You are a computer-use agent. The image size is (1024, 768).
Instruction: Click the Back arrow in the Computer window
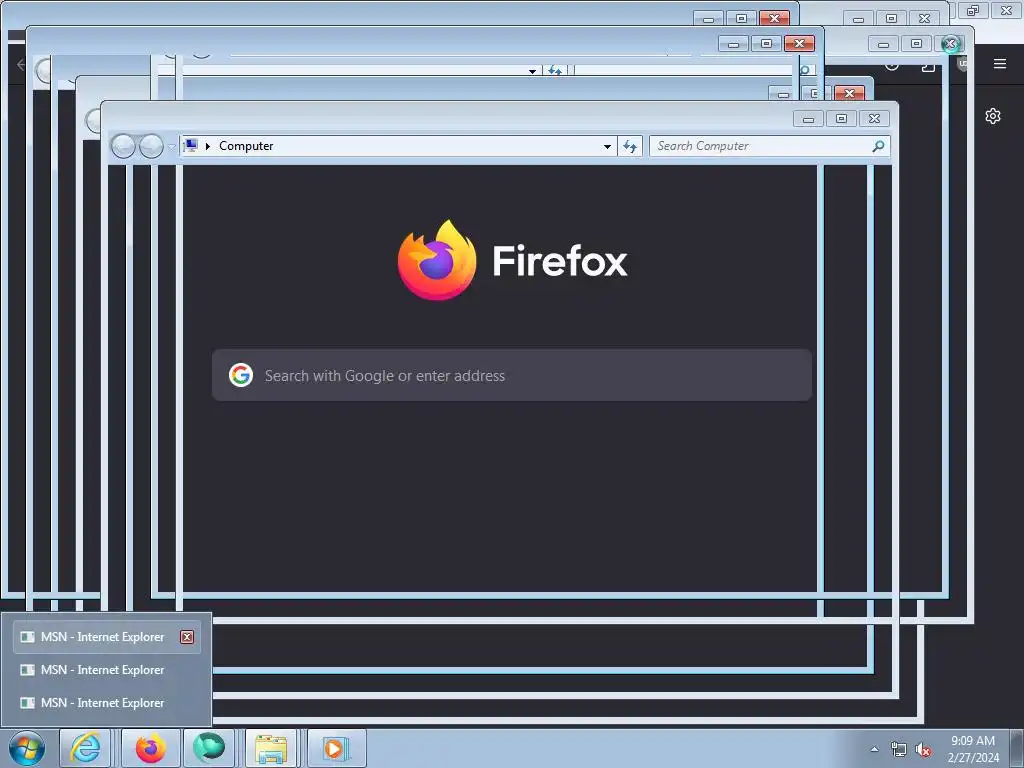pos(123,146)
